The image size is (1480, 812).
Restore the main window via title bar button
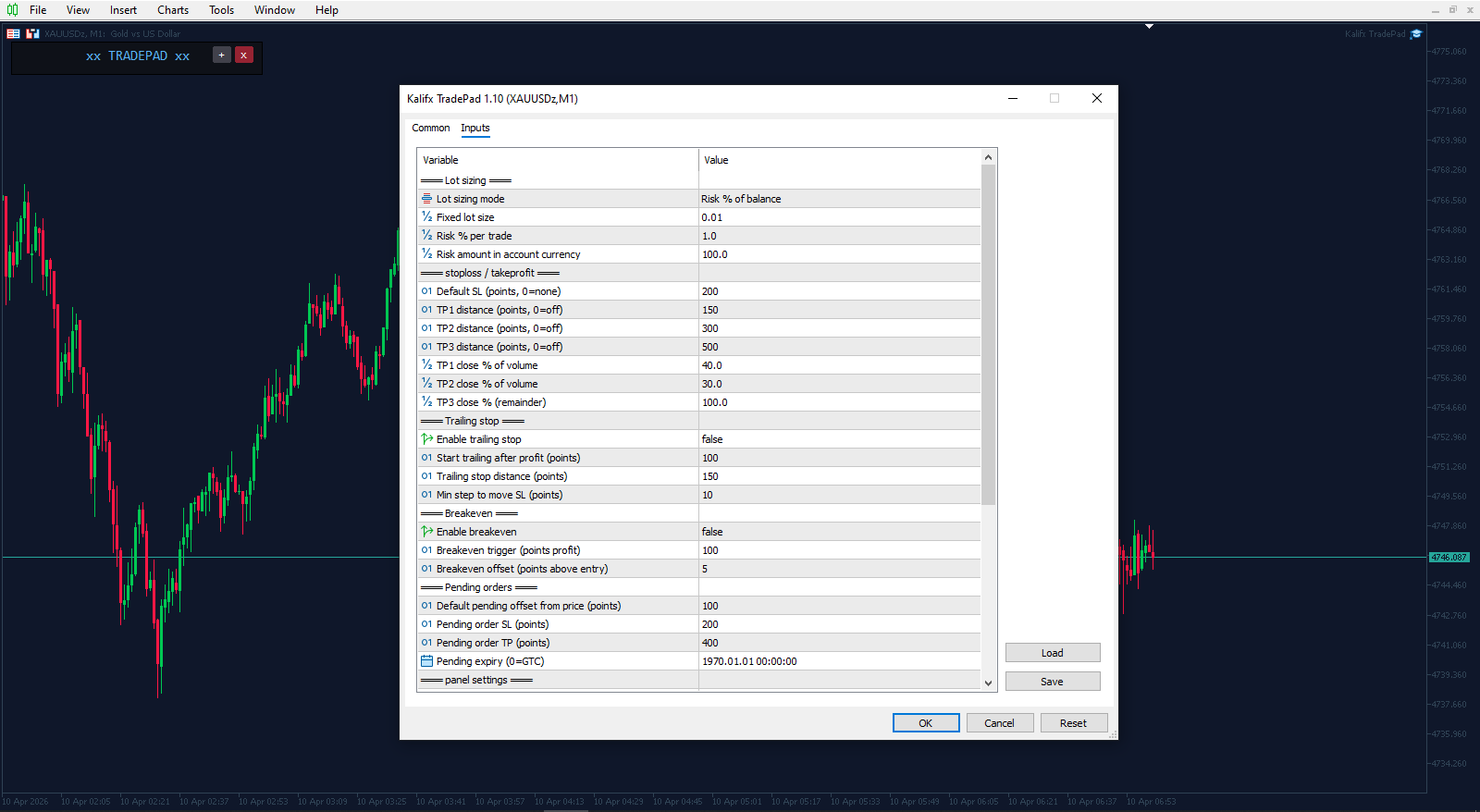pos(1453,9)
